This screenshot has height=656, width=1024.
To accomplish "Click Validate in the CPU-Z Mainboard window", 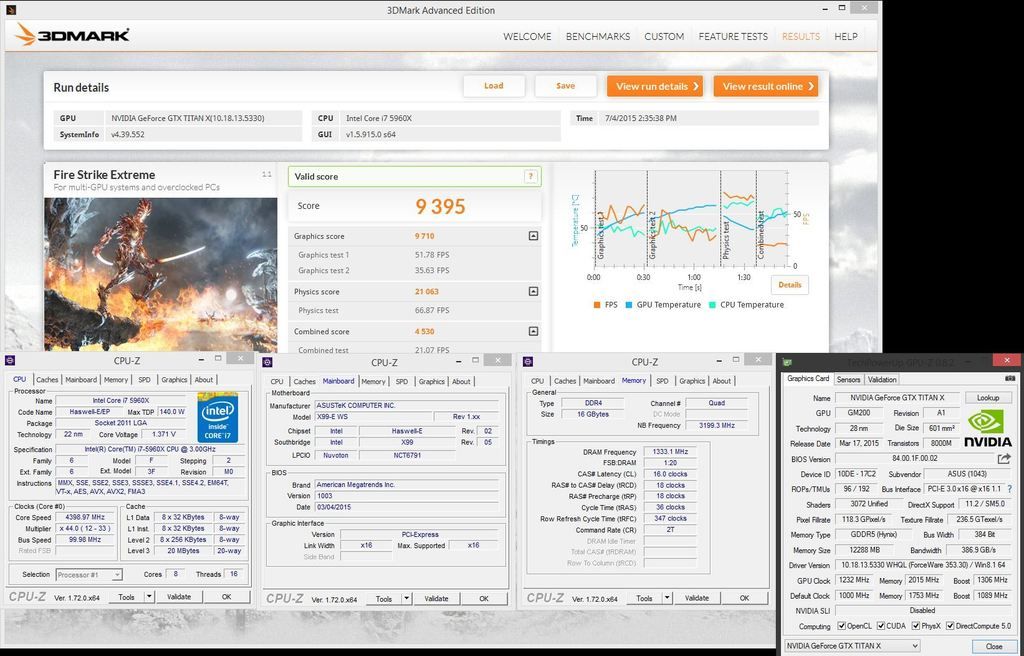I will 436,599.
